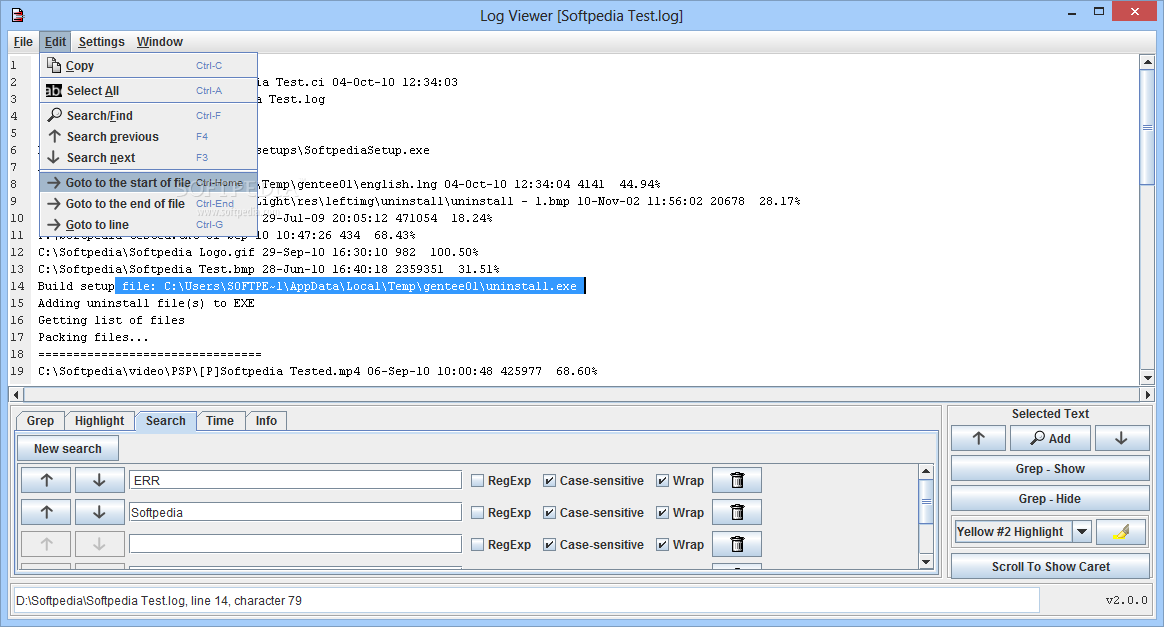1164x627 pixels.
Task: Click the empty third search field
Action: coord(295,544)
